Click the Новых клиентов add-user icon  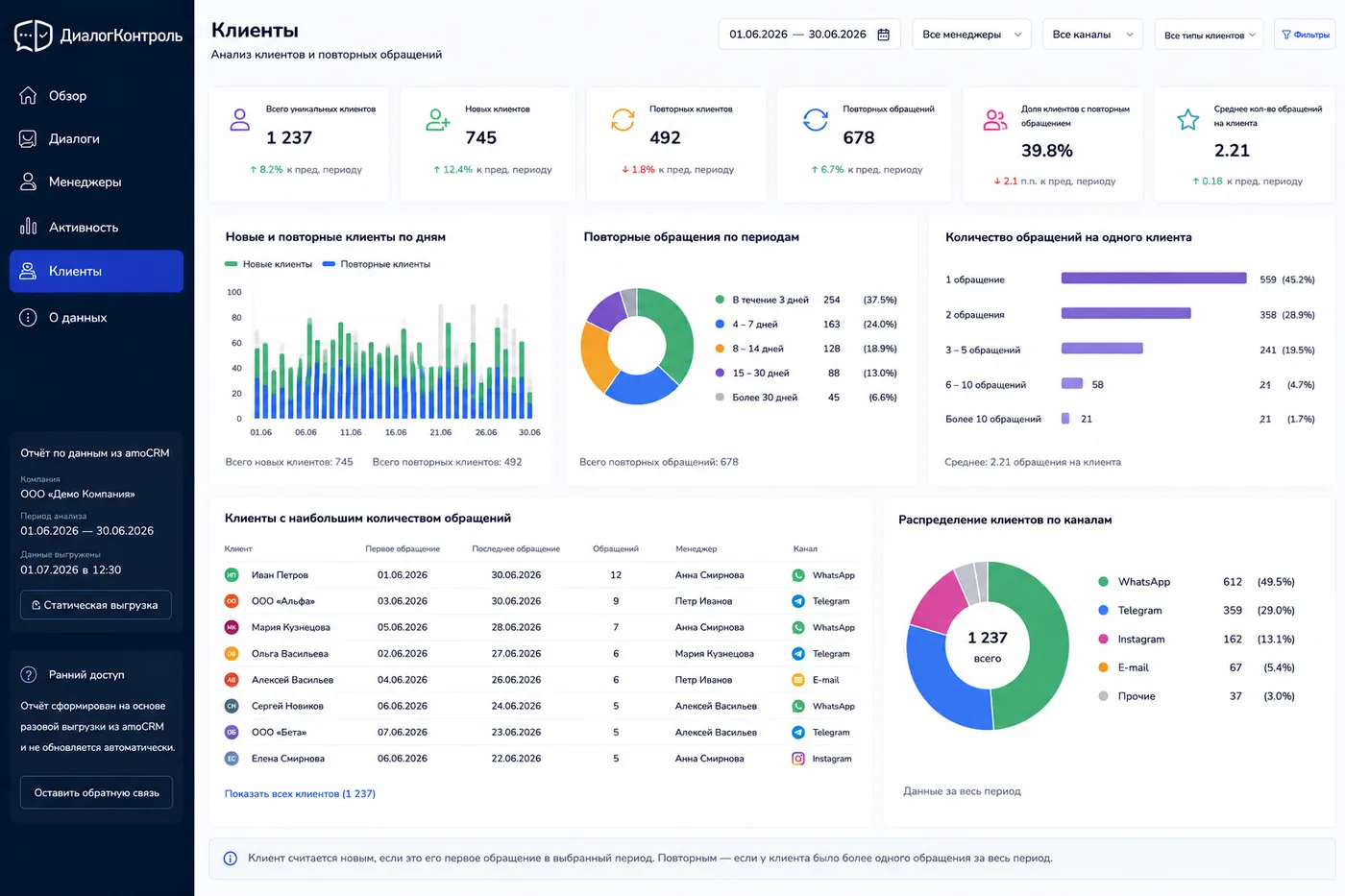click(x=438, y=120)
